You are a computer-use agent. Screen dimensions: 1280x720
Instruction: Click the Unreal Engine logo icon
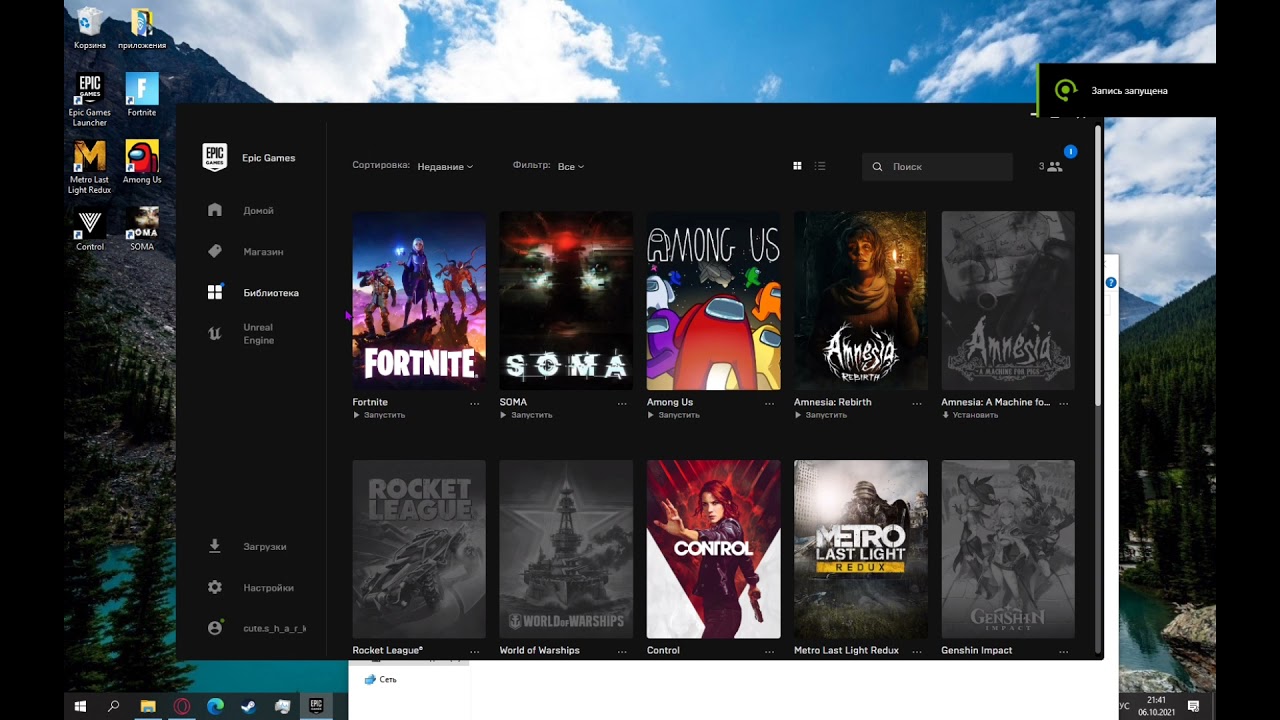coord(214,334)
